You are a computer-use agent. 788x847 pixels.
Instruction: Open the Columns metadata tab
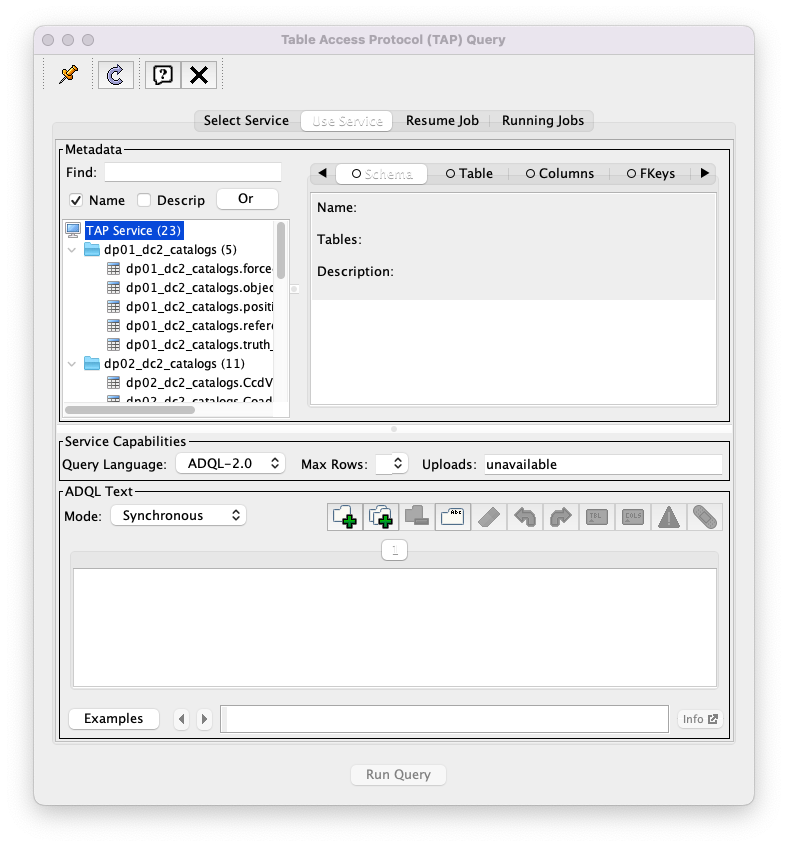click(560, 173)
